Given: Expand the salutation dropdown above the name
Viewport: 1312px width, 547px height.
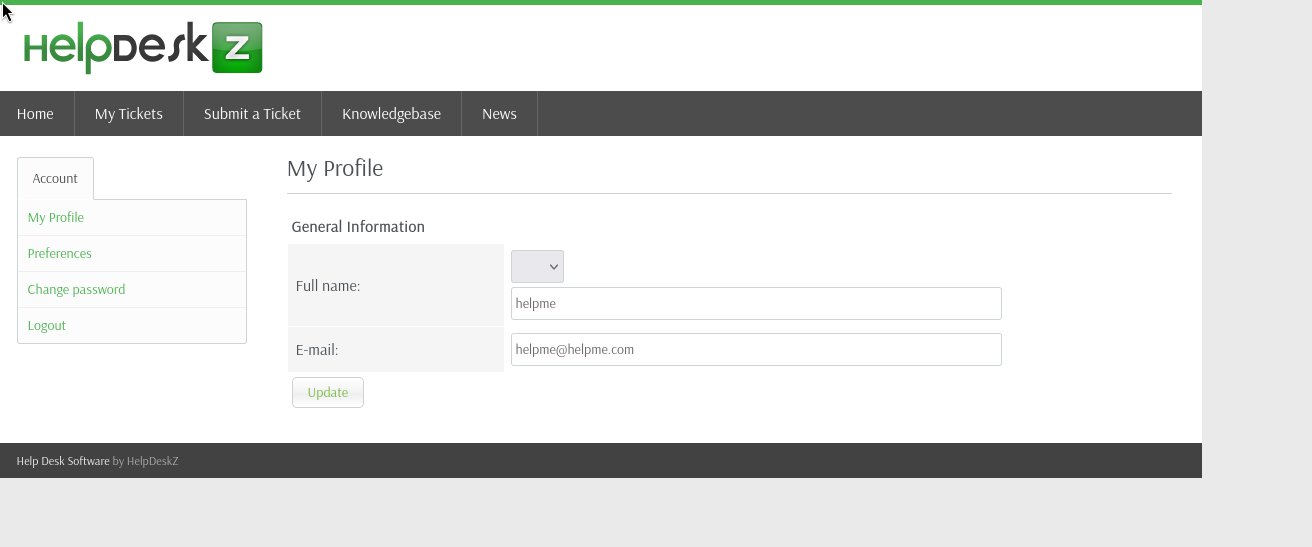Looking at the screenshot, I should point(537,267).
